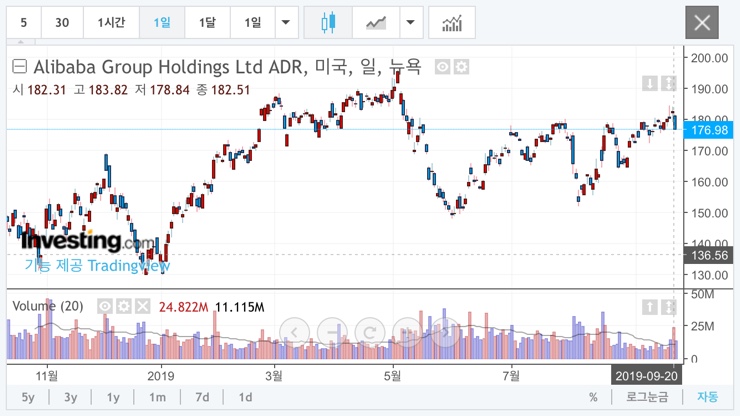Click the 176.98 current price label

(709, 130)
